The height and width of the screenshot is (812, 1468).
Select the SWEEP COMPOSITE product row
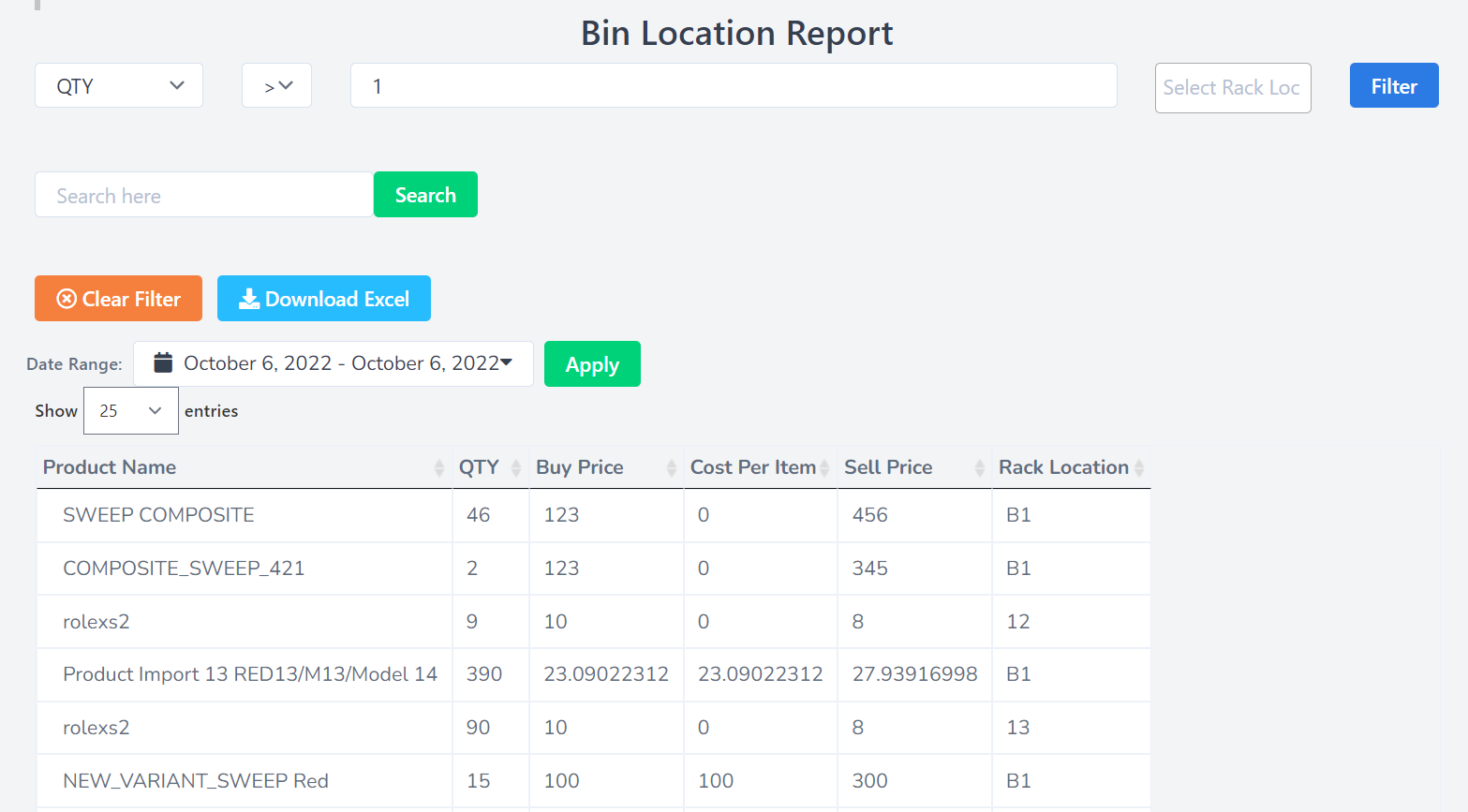594,515
